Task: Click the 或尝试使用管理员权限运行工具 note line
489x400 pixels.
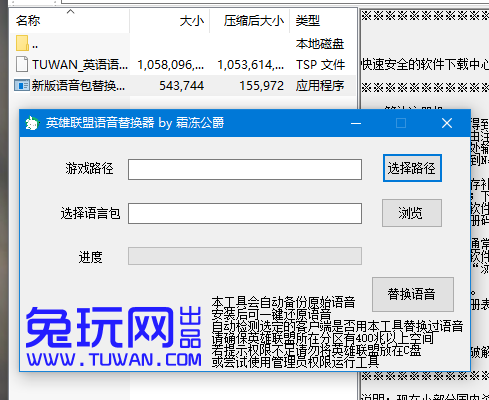Action: click(x=295, y=362)
